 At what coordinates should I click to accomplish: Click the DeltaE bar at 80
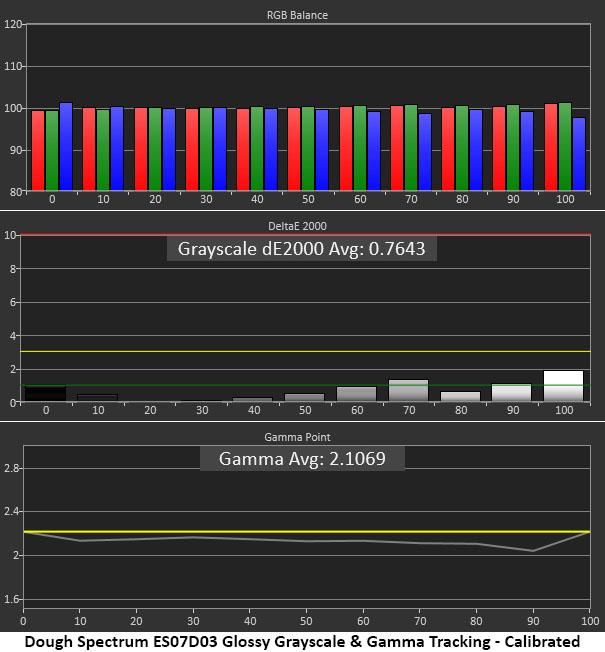(x=460, y=397)
